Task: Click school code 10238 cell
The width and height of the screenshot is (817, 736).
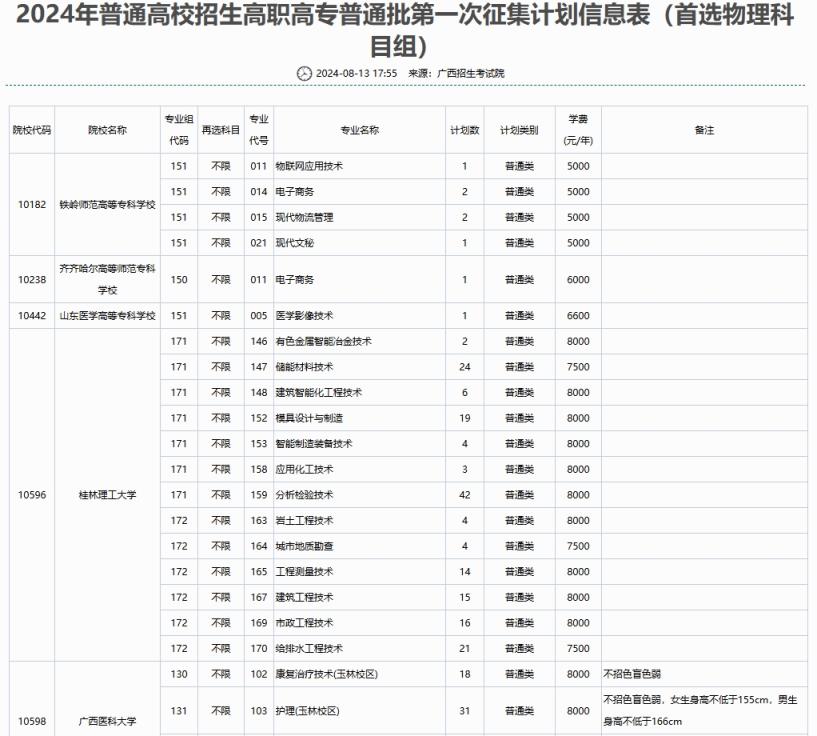Action: click(32, 280)
